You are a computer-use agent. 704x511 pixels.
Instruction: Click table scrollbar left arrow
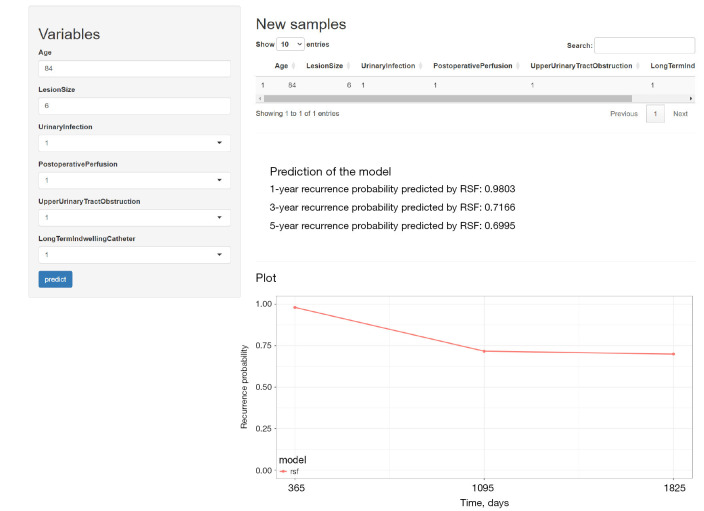point(260,98)
